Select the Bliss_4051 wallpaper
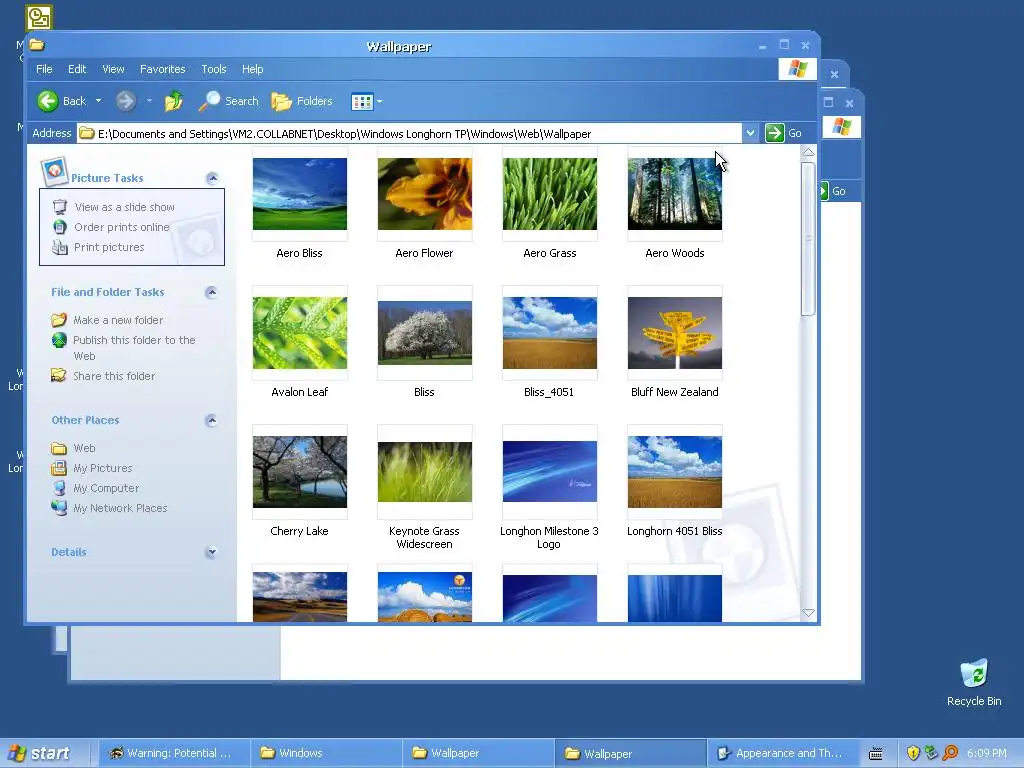This screenshot has width=1024, height=768. point(550,333)
